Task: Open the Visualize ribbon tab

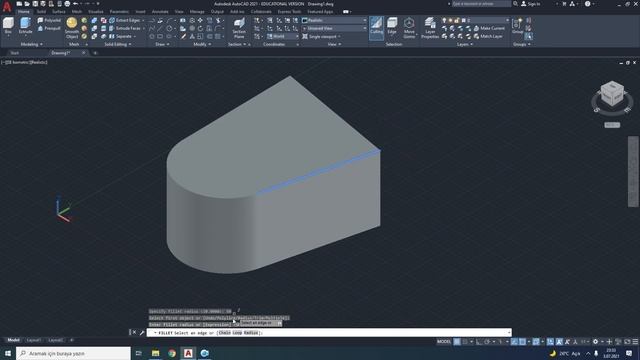Action: (96, 12)
